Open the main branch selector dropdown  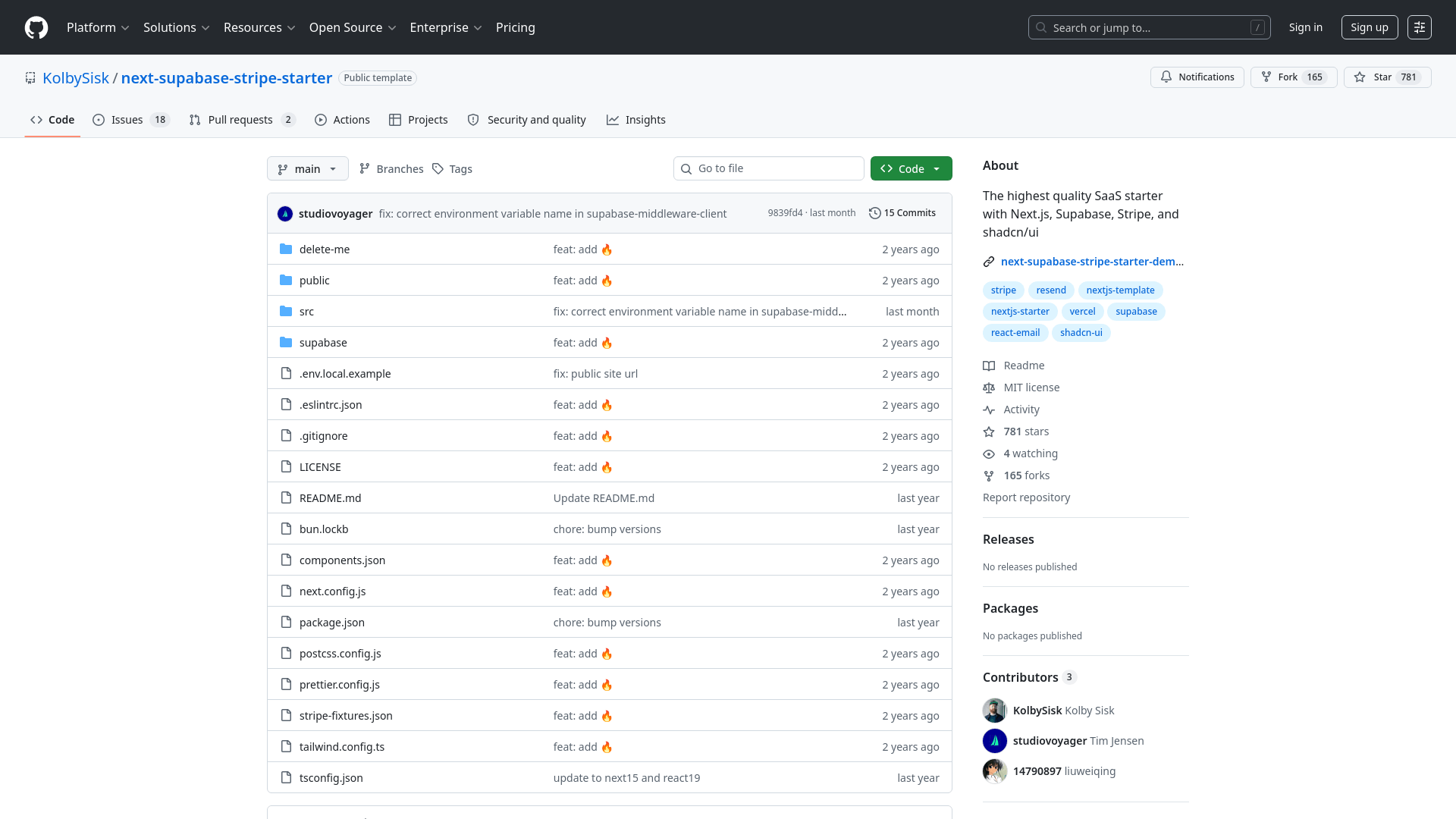(x=308, y=168)
